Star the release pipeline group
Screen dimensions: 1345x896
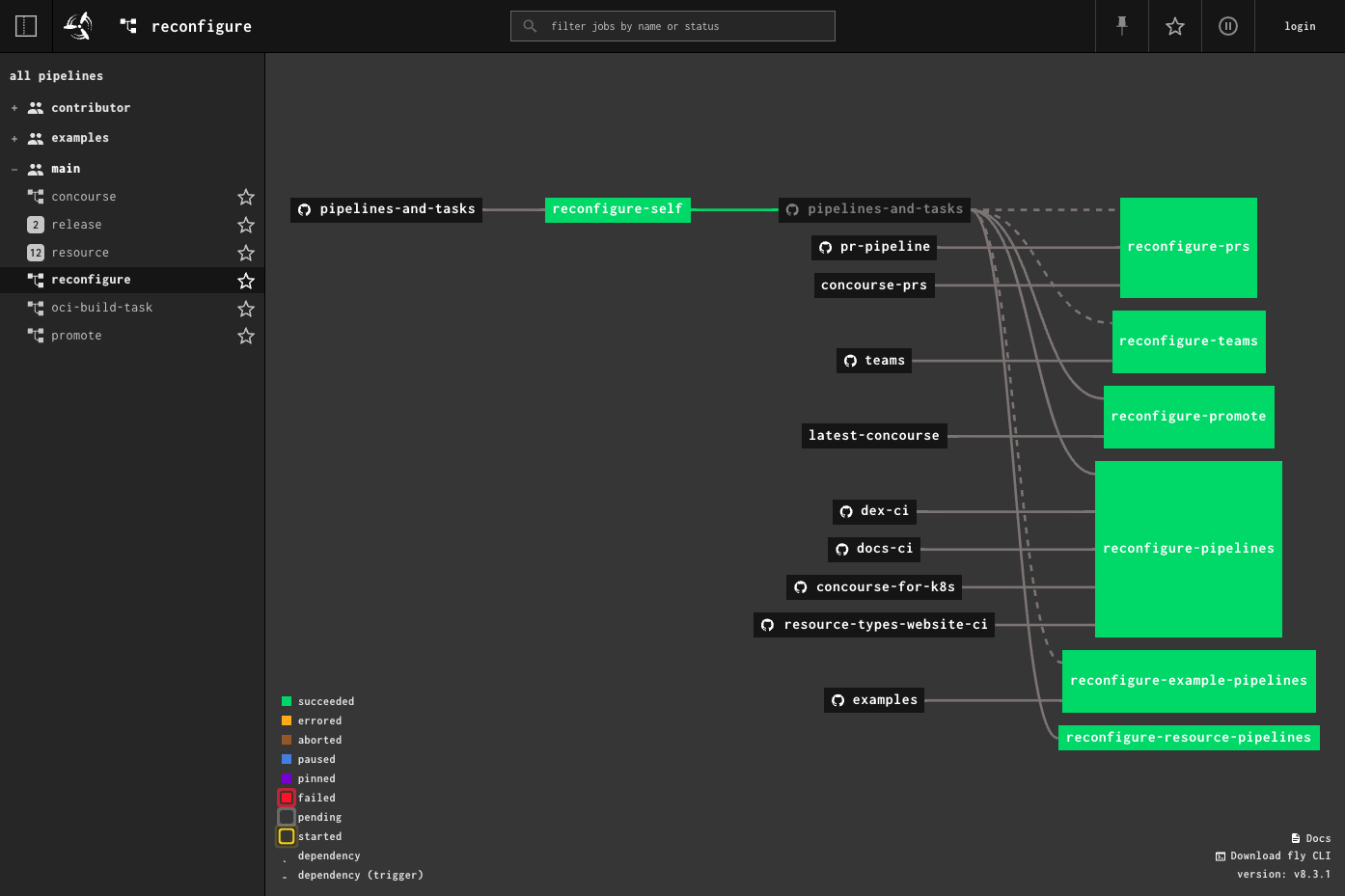tap(246, 225)
